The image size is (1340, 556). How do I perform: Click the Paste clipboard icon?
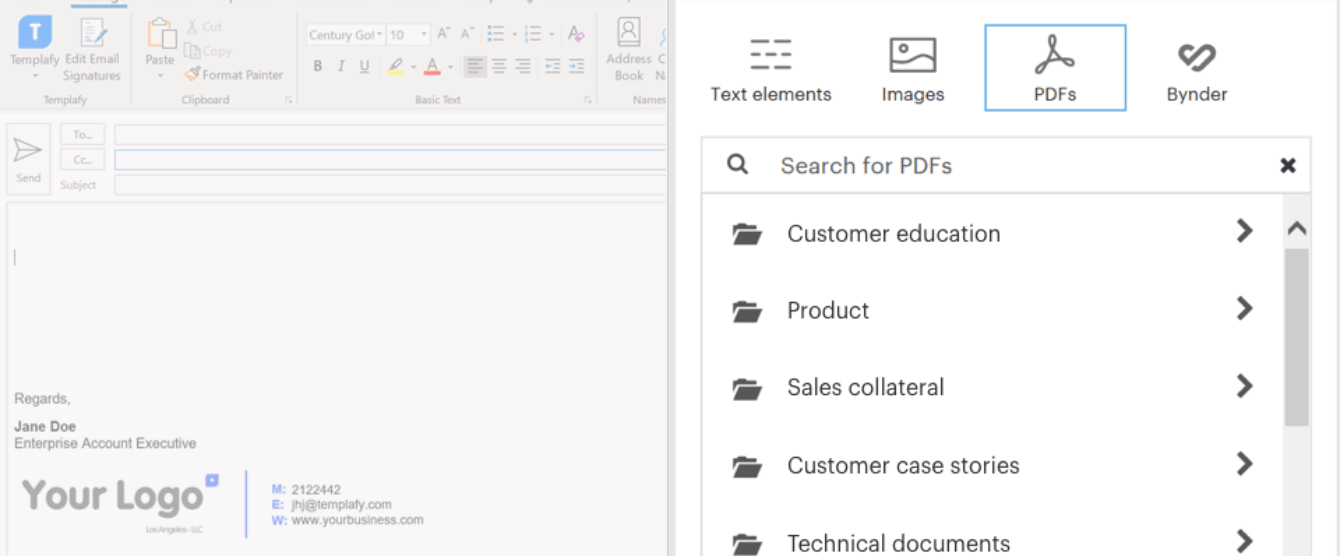(x=160, y=38)
